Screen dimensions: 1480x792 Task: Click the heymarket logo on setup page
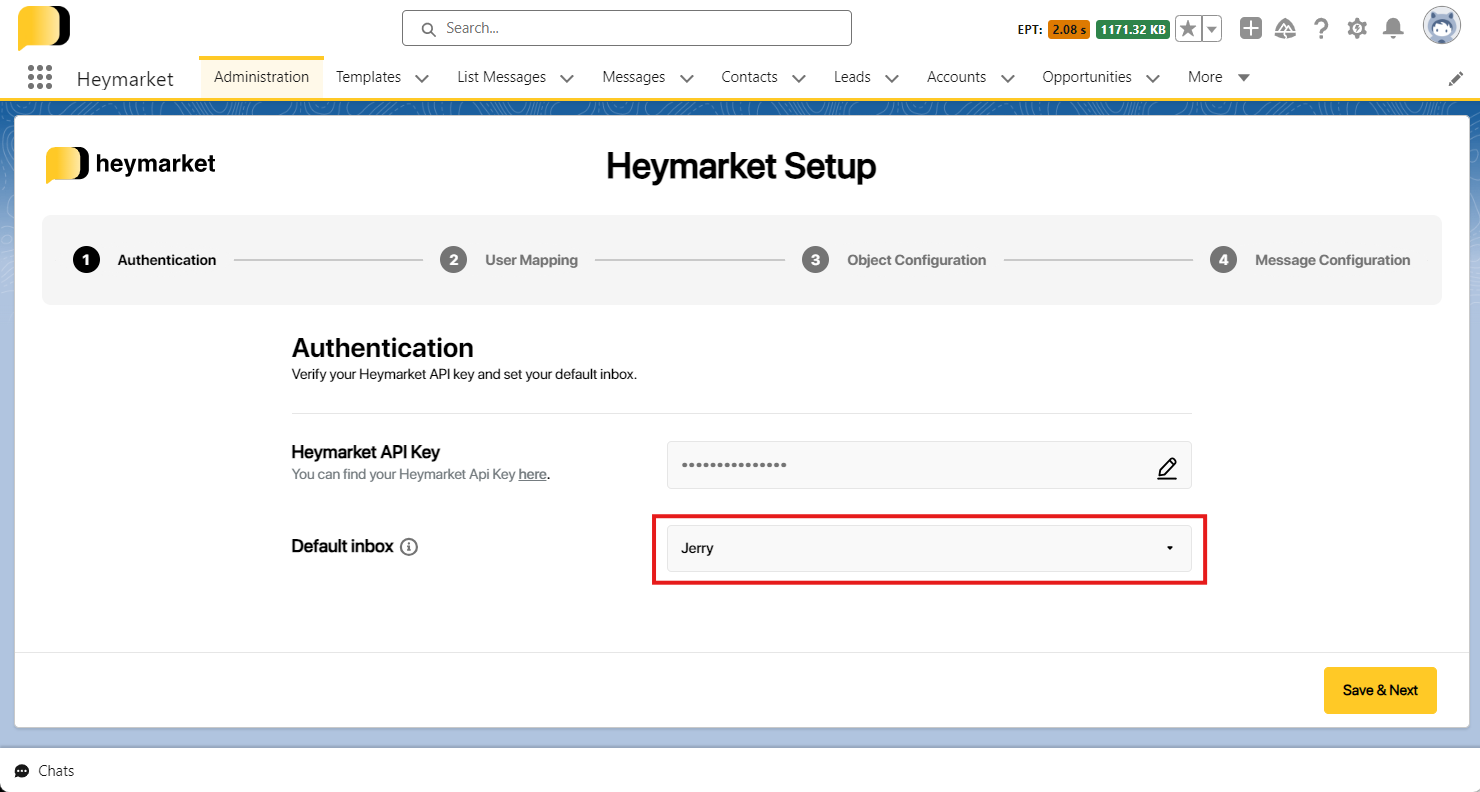click(x=131, y=164)
